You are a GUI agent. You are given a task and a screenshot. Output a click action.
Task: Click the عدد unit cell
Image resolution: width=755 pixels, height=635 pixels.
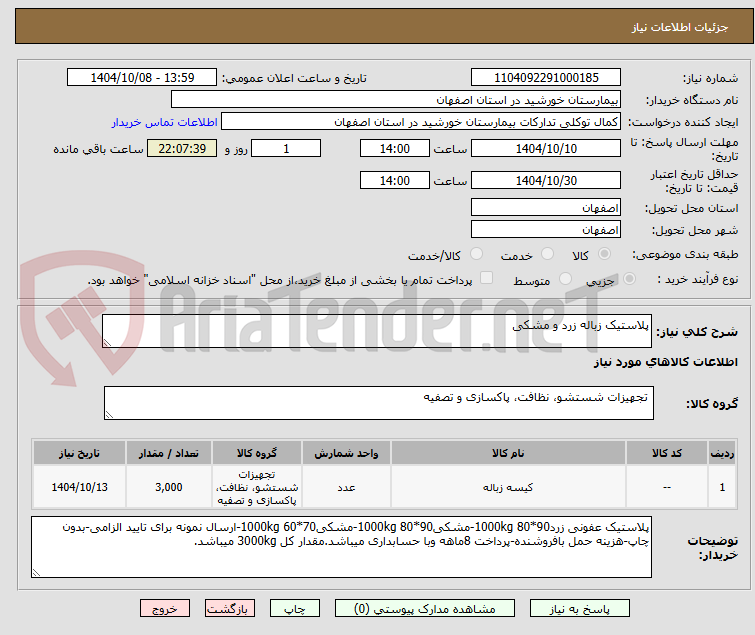point(346,487)
